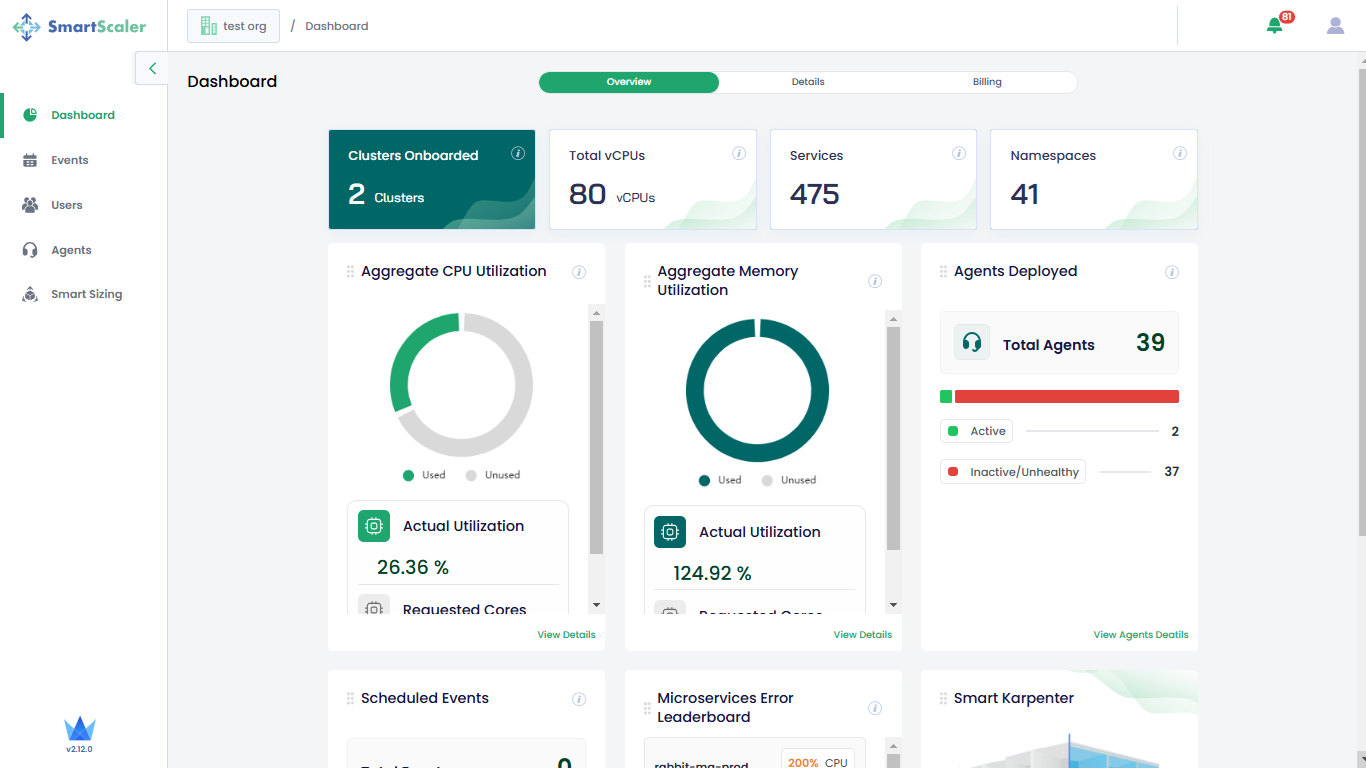Click the Total Agents headset icon
1366x768 pixels.
[x=971, y=343]
